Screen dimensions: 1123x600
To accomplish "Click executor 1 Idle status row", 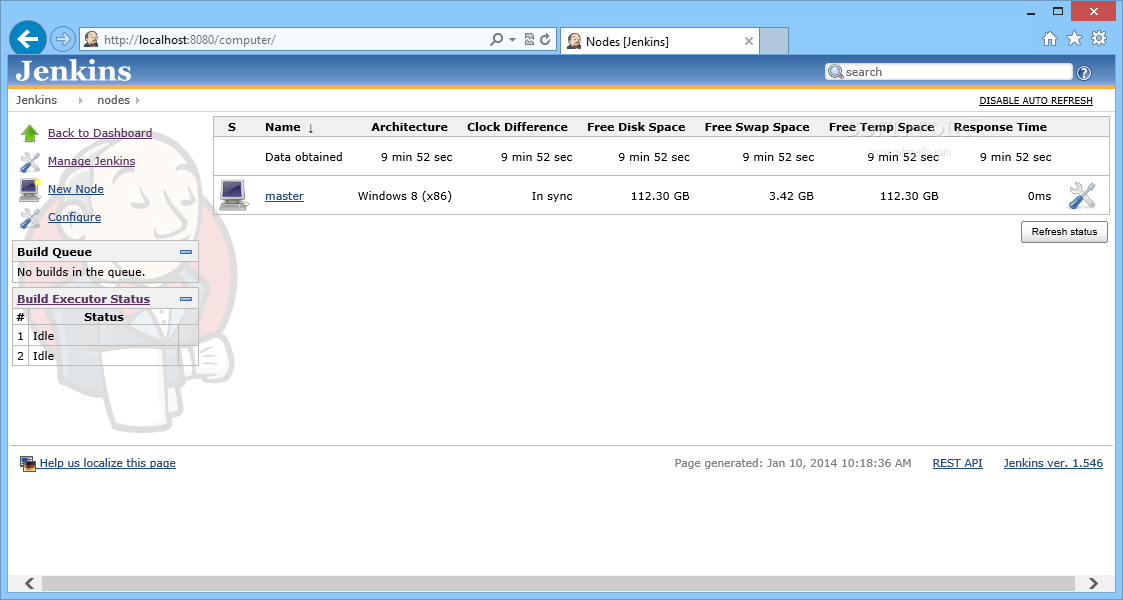I will click(x=105, y=336).
